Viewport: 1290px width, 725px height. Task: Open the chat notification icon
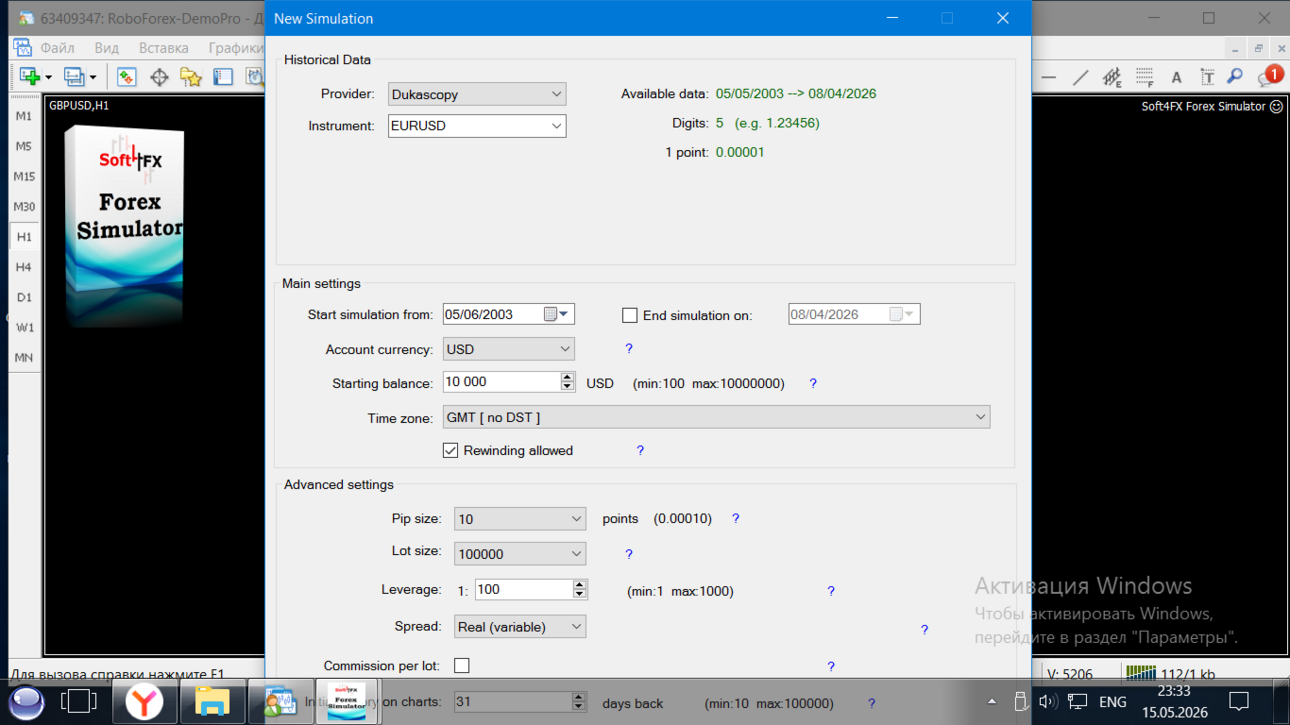point(1270,77)
